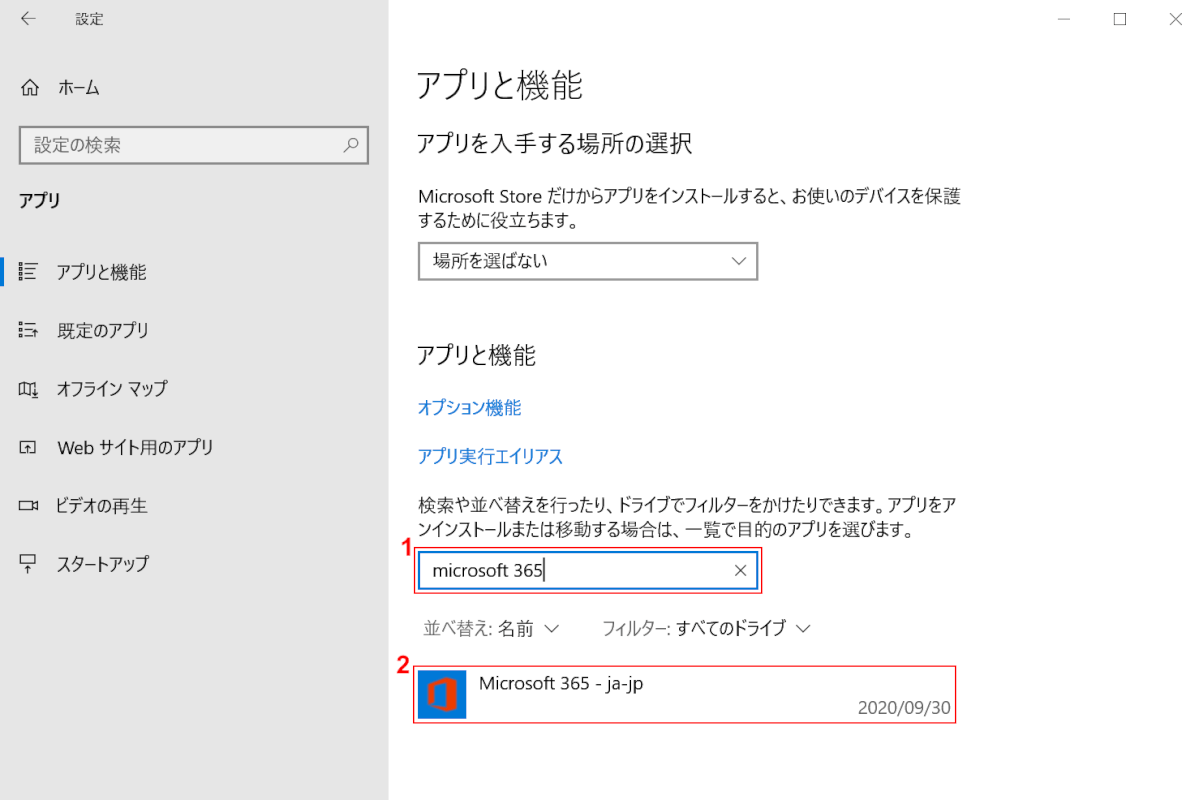Open the オプション機能 link

click(469, 408)
